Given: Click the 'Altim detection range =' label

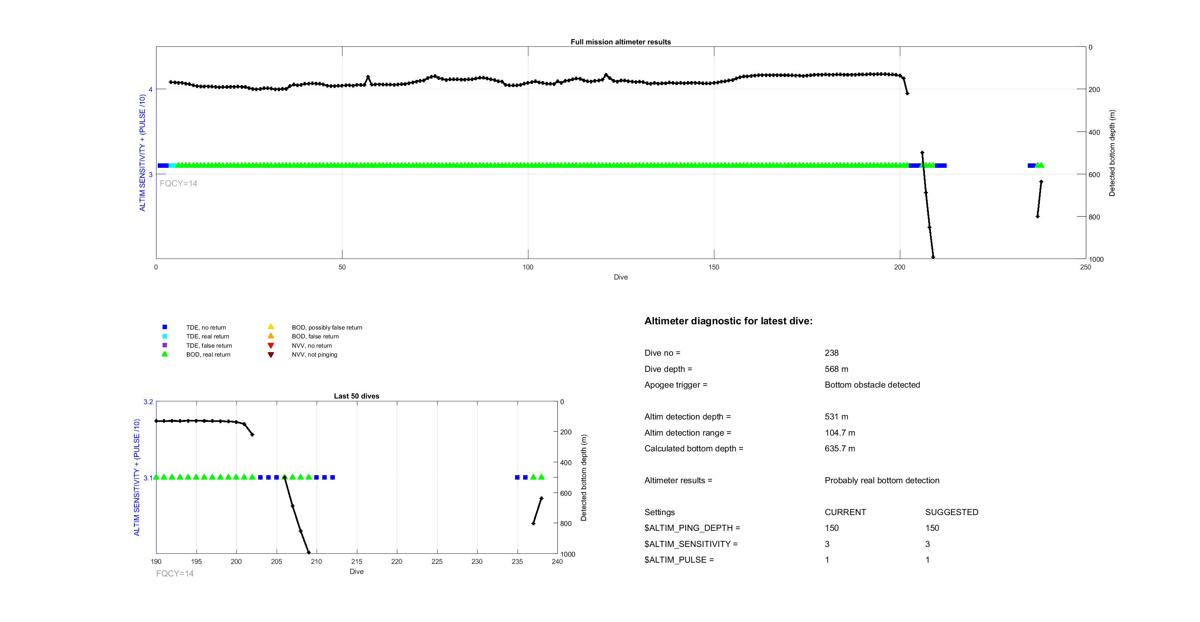Looking at the screenshot, I should point(688,433).
